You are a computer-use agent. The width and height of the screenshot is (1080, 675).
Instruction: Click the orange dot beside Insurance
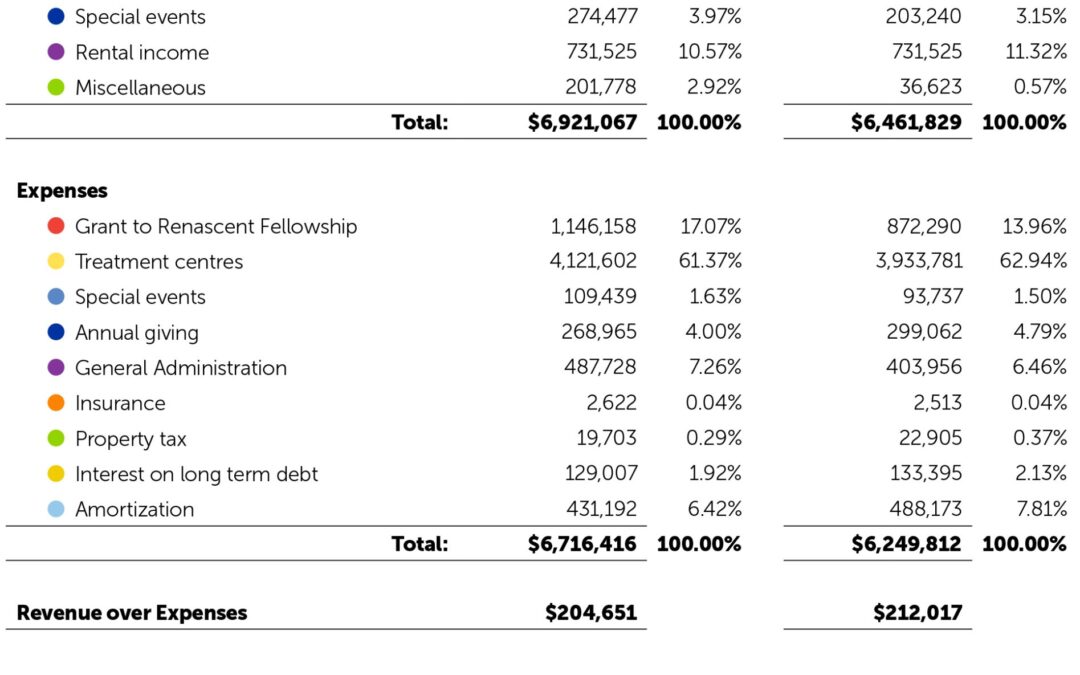[56, 403]
